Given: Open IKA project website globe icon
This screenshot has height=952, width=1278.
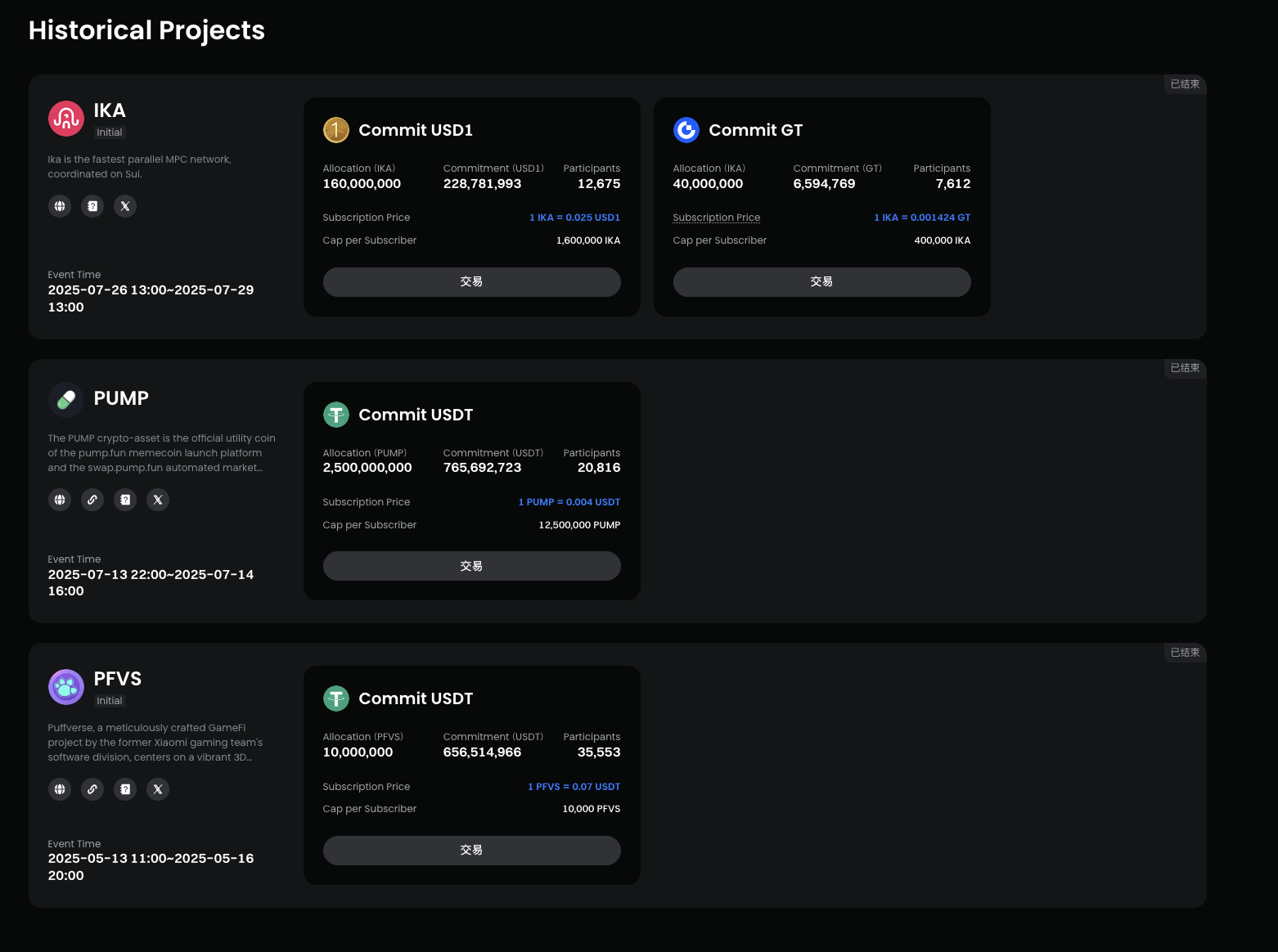Looking at the screenshot, I should tap(60, 206).
